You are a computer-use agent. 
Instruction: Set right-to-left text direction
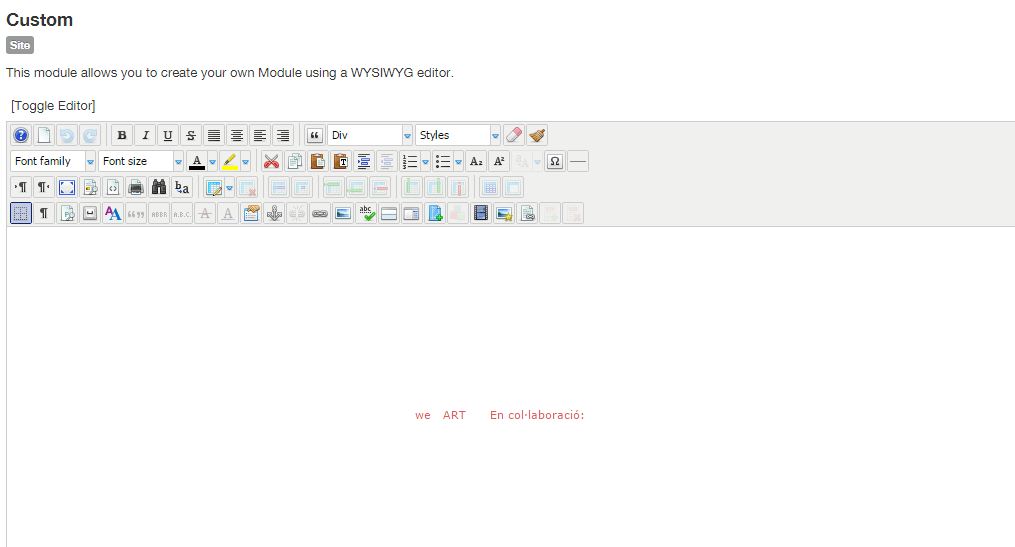coord(43,188)
